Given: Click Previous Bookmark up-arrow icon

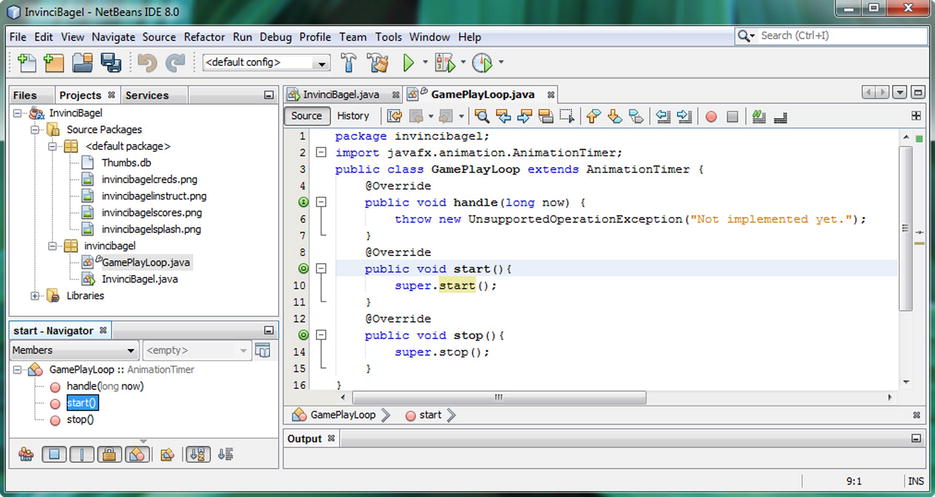Looking at the screenshot, I should point(593,116).
